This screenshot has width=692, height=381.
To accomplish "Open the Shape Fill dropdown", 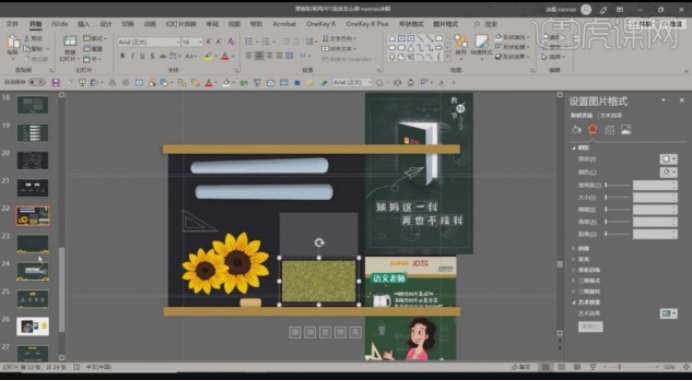I will [512, 38].
